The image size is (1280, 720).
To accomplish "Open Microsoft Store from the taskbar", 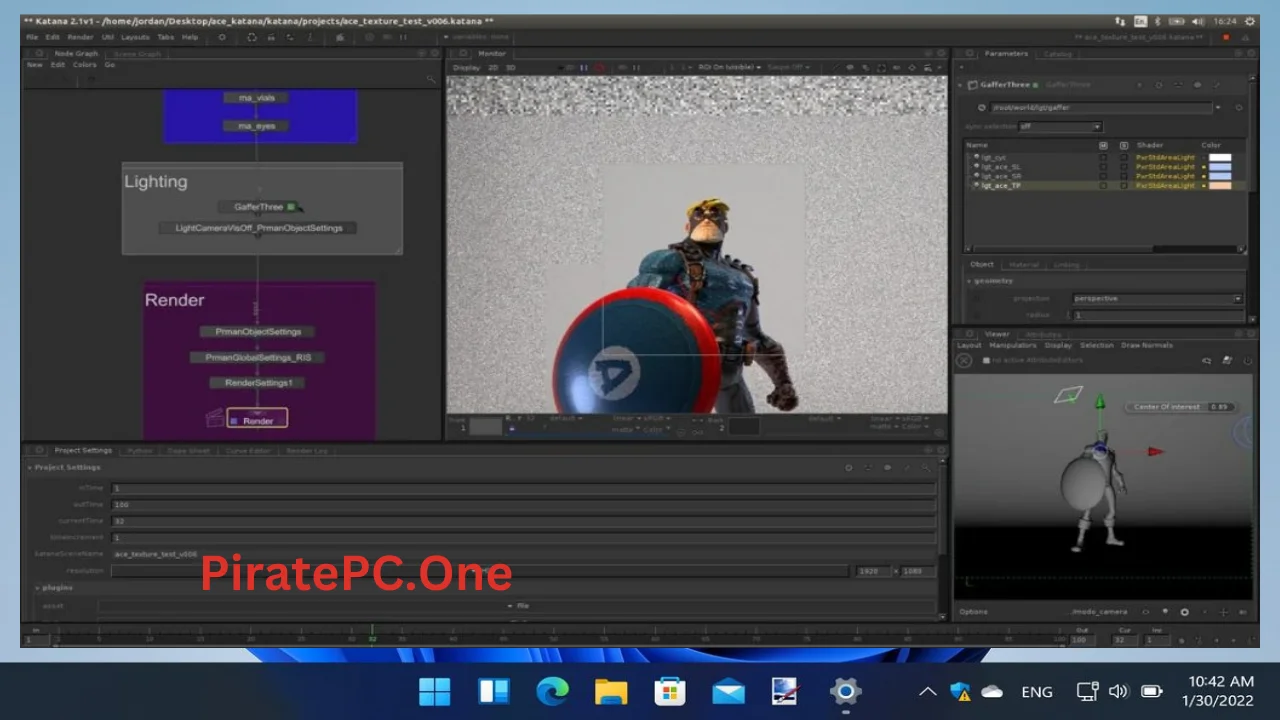I will tap(669, 691).
